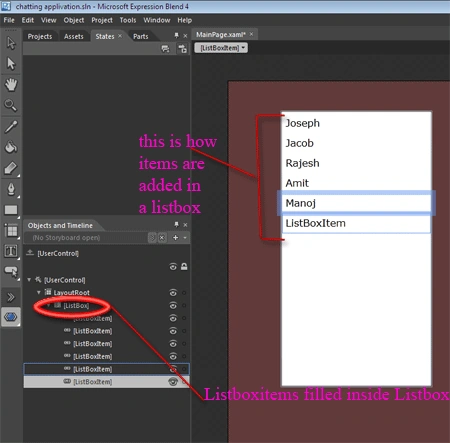Choose the Rectangle shape tool

tap(11, 210)
